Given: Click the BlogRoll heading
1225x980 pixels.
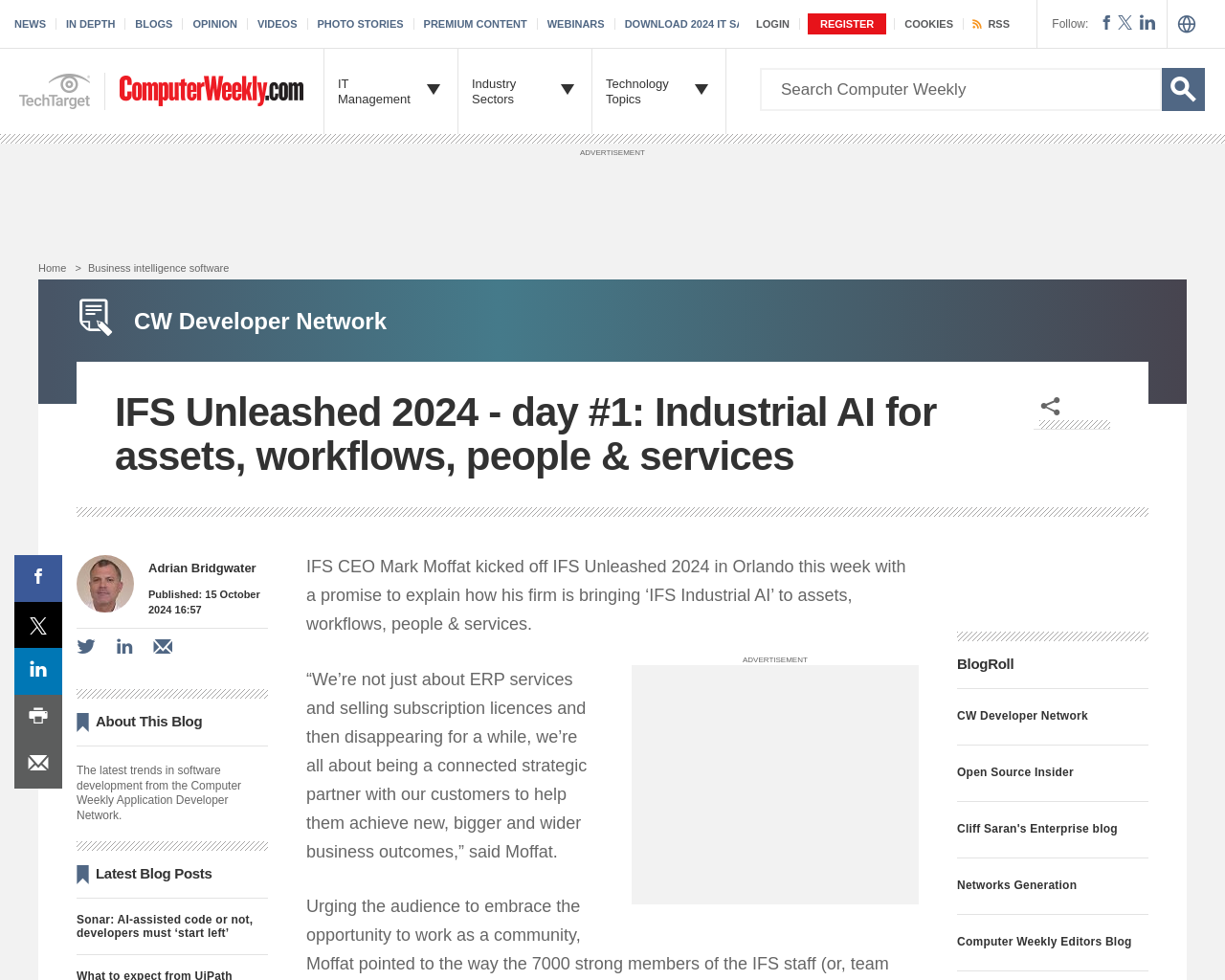Looking at the screenshot, I should 985,664.
